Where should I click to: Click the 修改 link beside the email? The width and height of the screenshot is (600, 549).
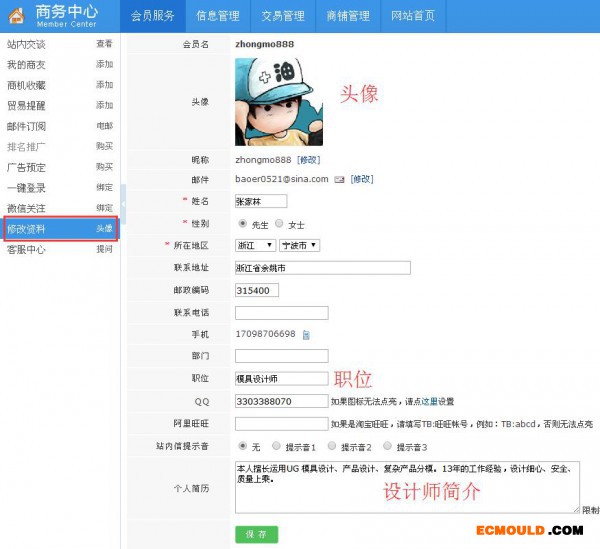click(361, 179)
